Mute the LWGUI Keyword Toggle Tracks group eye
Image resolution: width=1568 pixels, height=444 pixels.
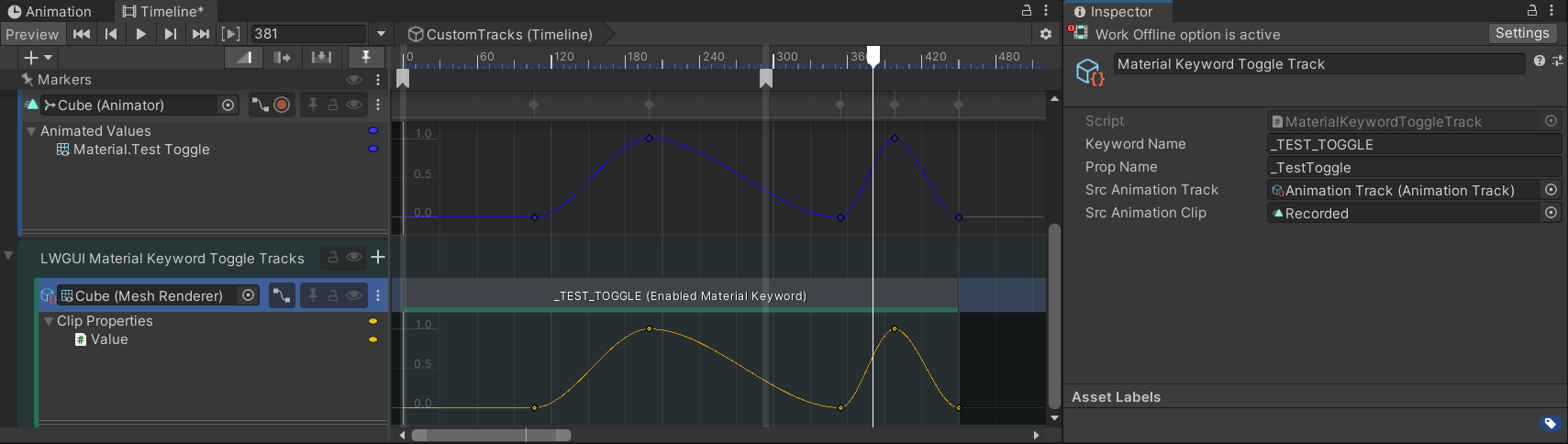pos(353,258)
